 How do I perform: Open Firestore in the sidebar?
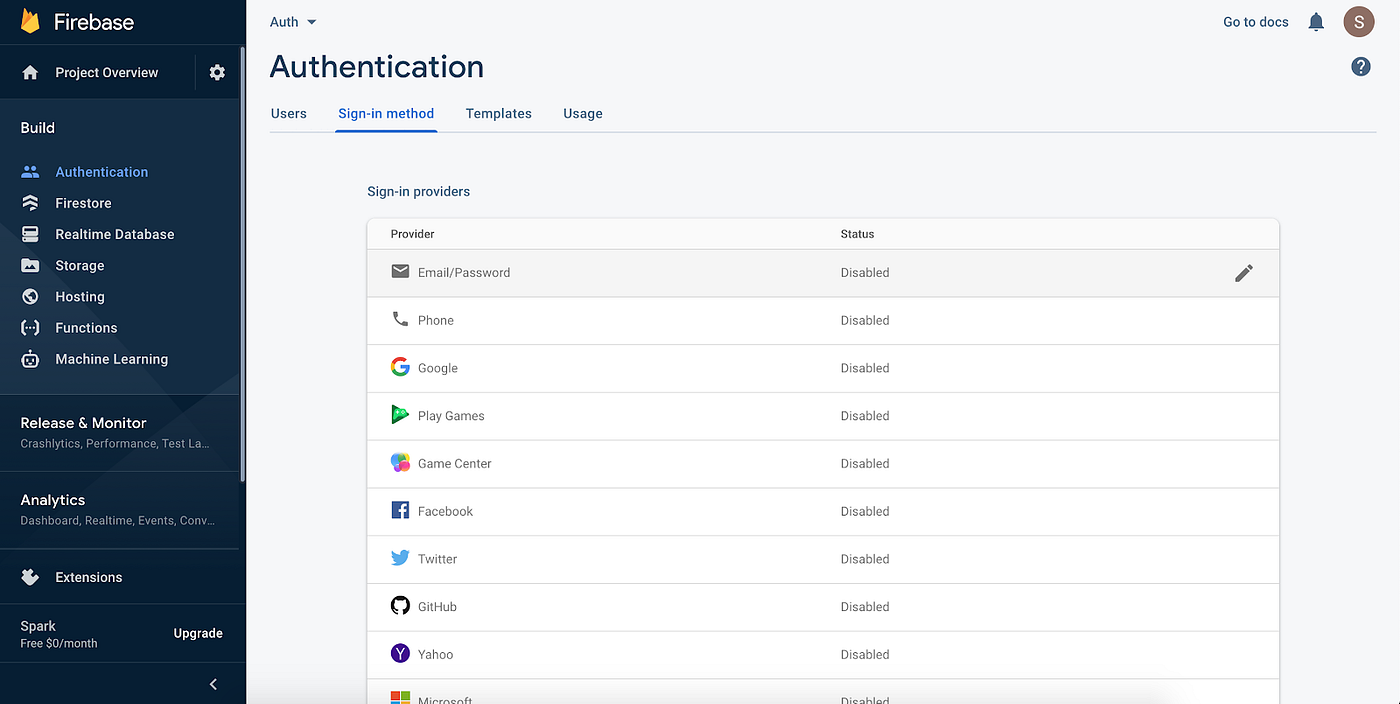pyautogui.click(x=83, y=203)
